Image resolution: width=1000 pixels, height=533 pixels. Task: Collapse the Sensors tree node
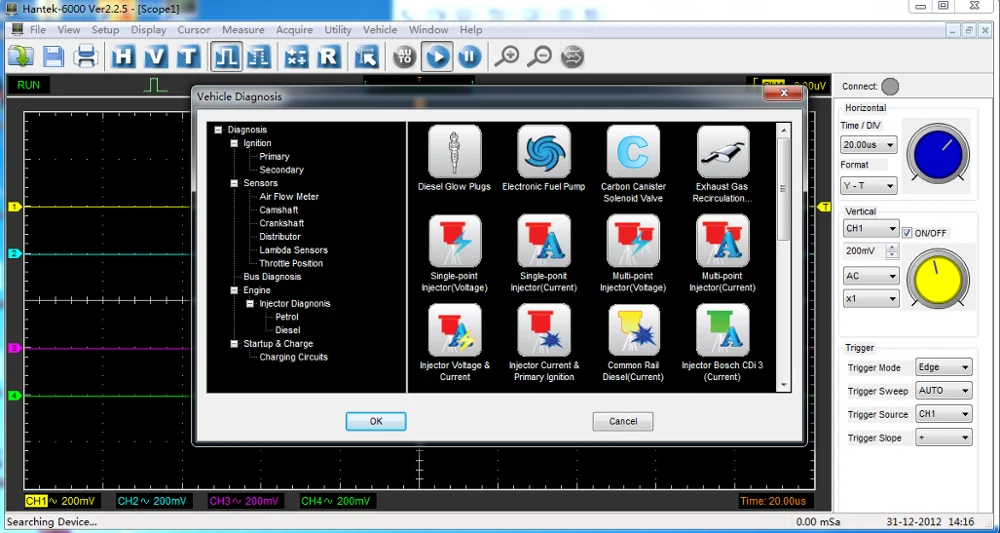pyautogui.click(x=234, y=183)
